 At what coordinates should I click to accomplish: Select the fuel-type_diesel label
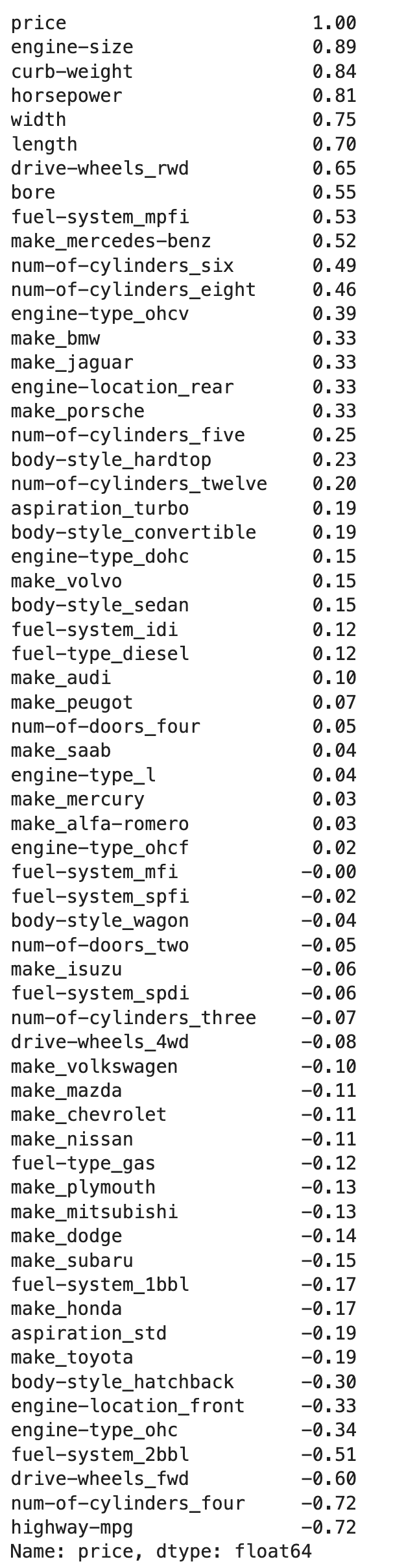coord(100,654)
